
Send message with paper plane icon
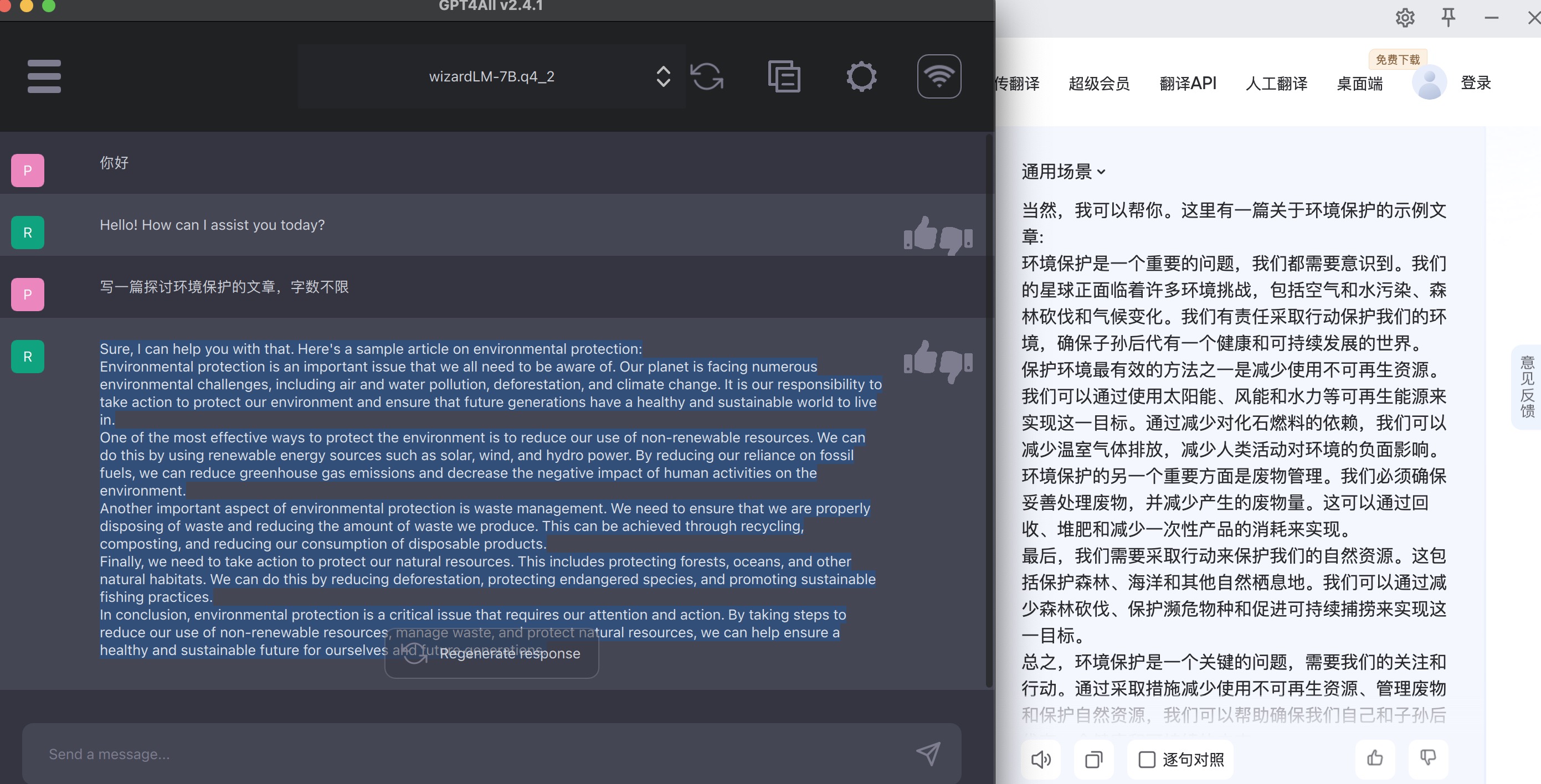928,754
